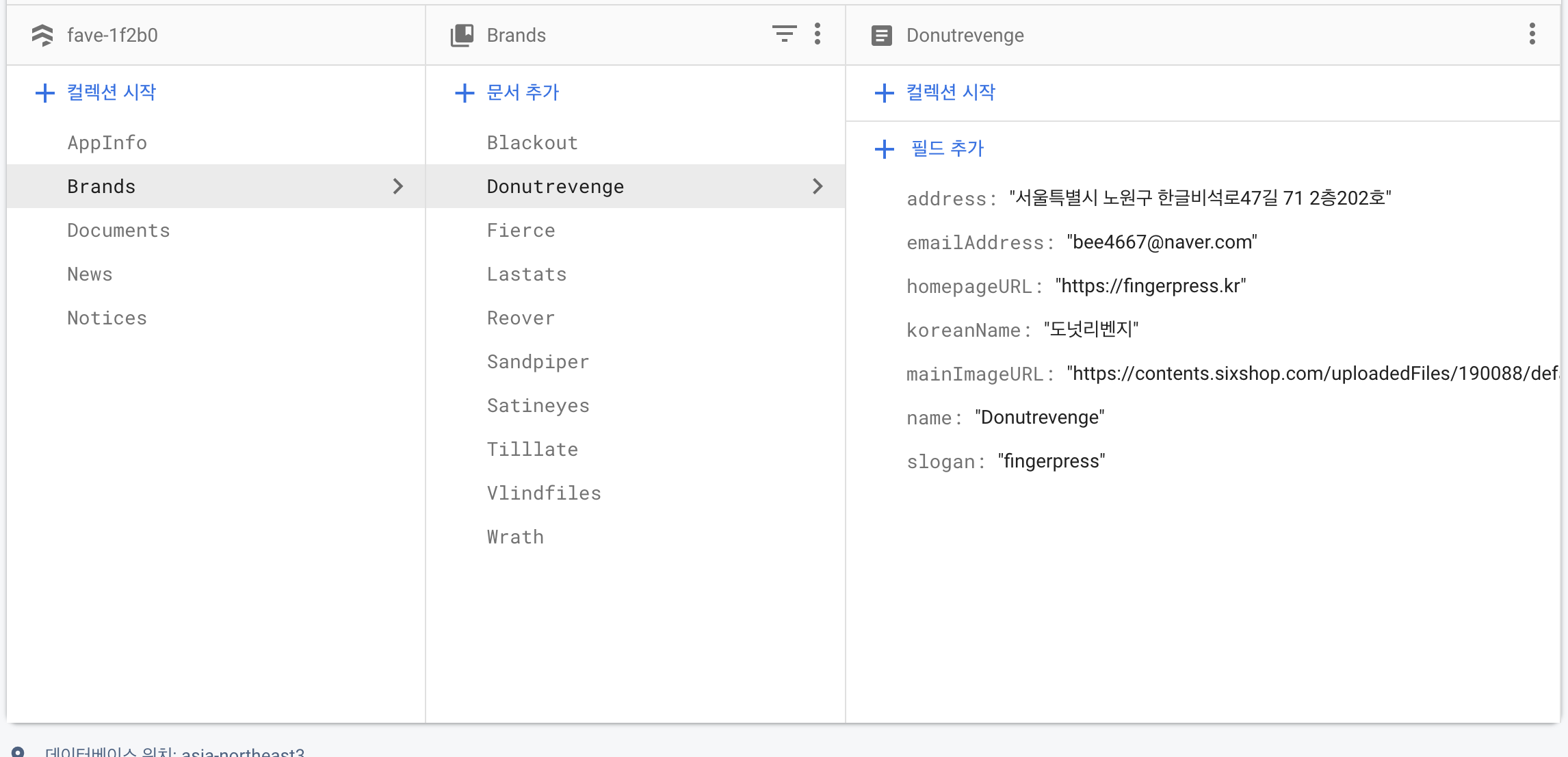The height and width of the screenshot is (757, 1568).
Task: Open Donutrevenge document three-dot menu
Action: coord(1532,34)
